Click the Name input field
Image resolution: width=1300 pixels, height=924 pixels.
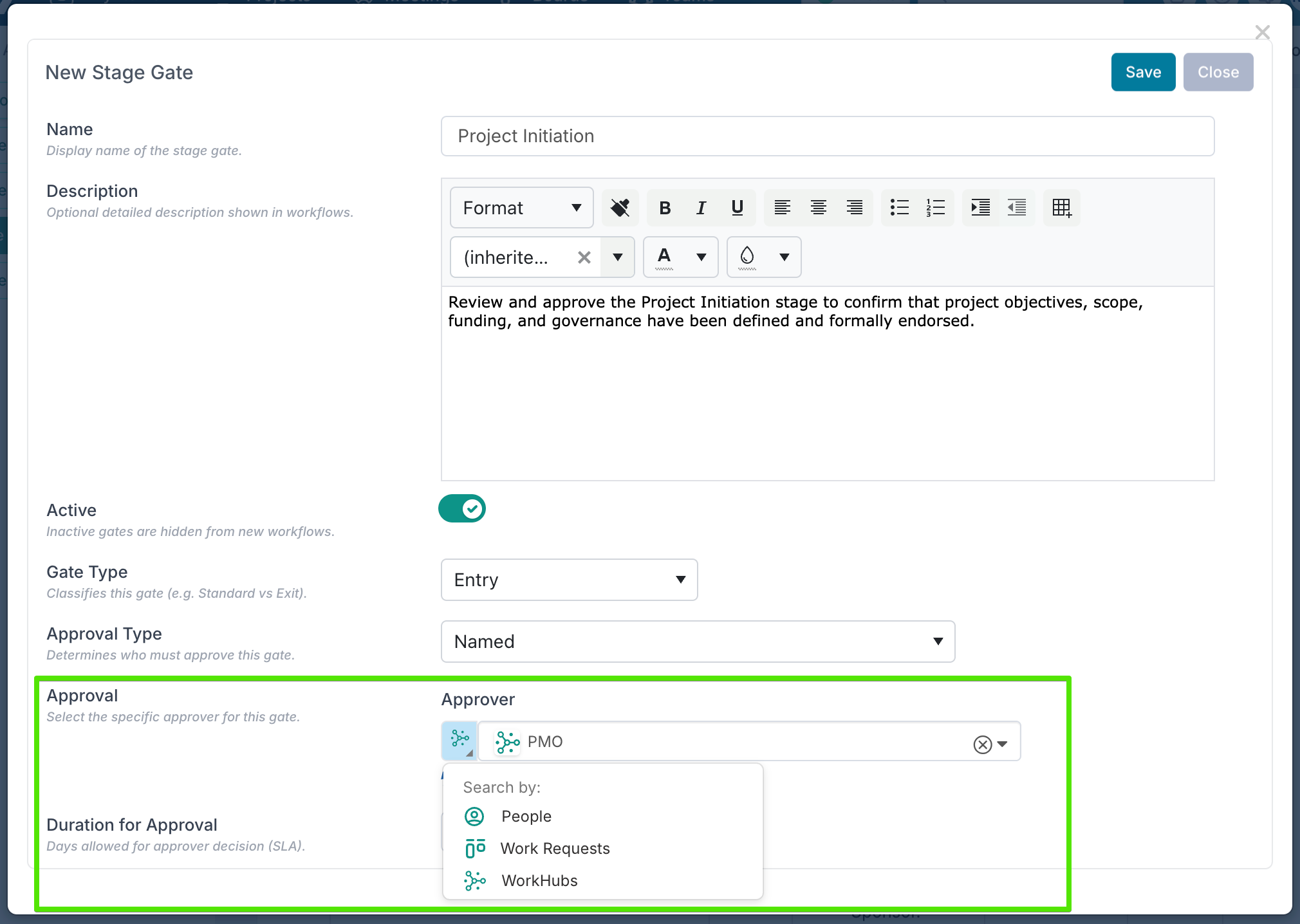pyautogui.click(x=827, y=136)
